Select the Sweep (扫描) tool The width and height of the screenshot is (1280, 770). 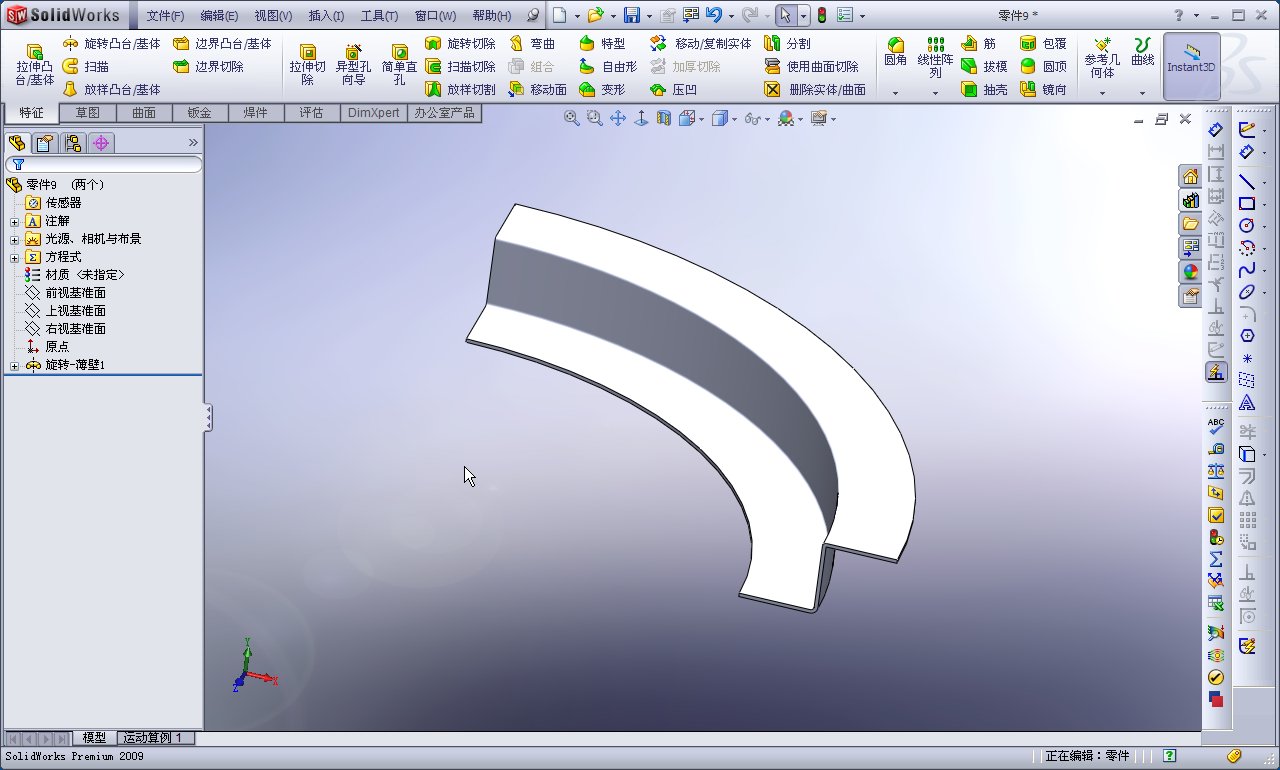point(86,66)
